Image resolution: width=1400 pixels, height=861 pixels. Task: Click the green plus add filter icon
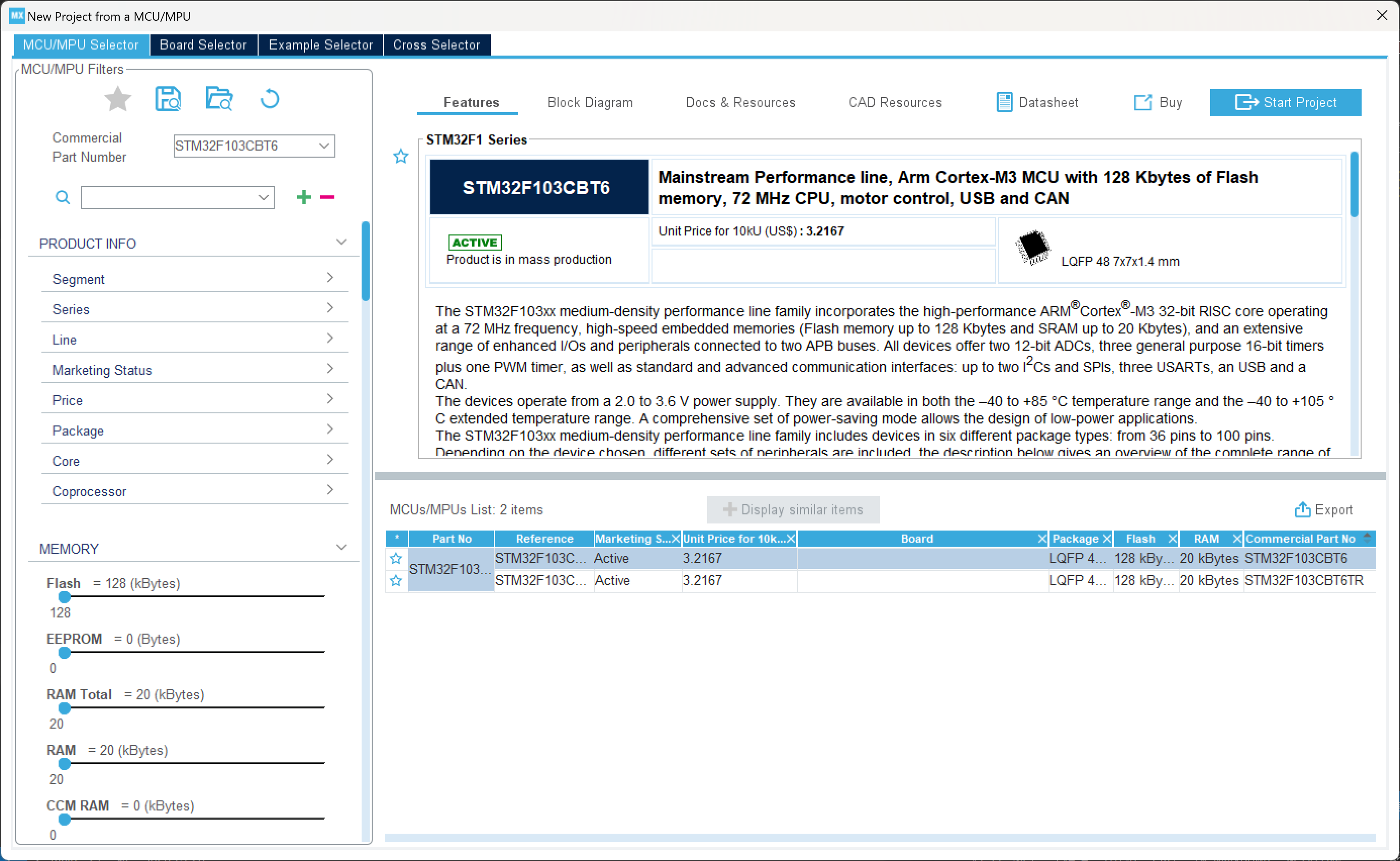coord(304,197)
